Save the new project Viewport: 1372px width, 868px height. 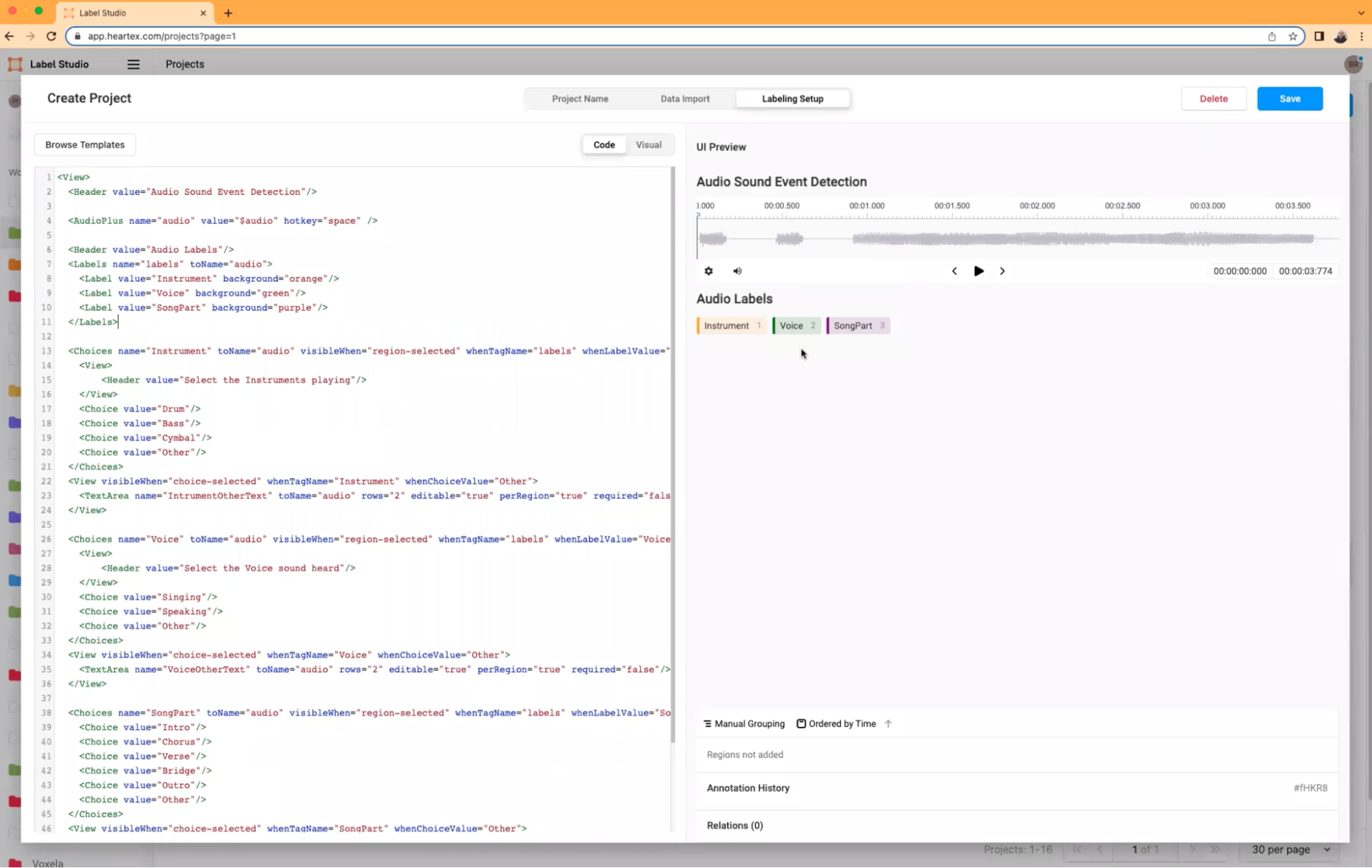click(x=1289, y=99)
